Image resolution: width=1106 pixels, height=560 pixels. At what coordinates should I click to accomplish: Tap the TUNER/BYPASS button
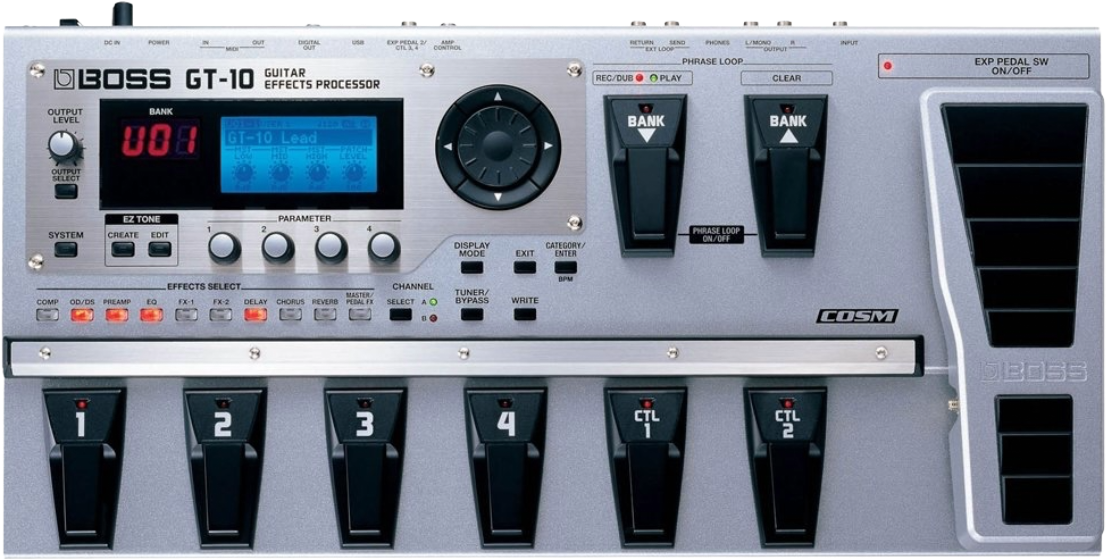(472, 315)
